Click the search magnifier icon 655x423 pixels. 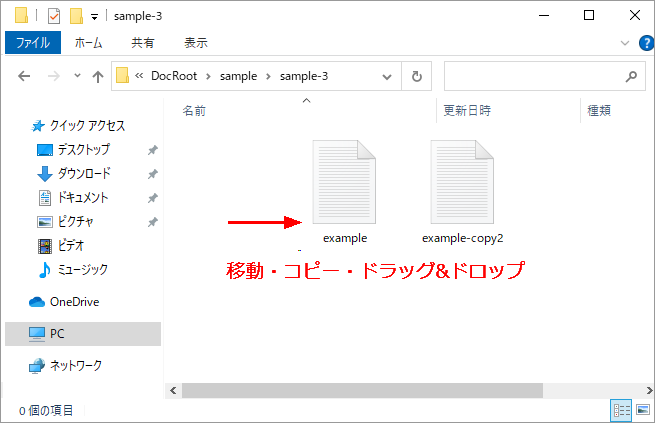coord(631,76)
